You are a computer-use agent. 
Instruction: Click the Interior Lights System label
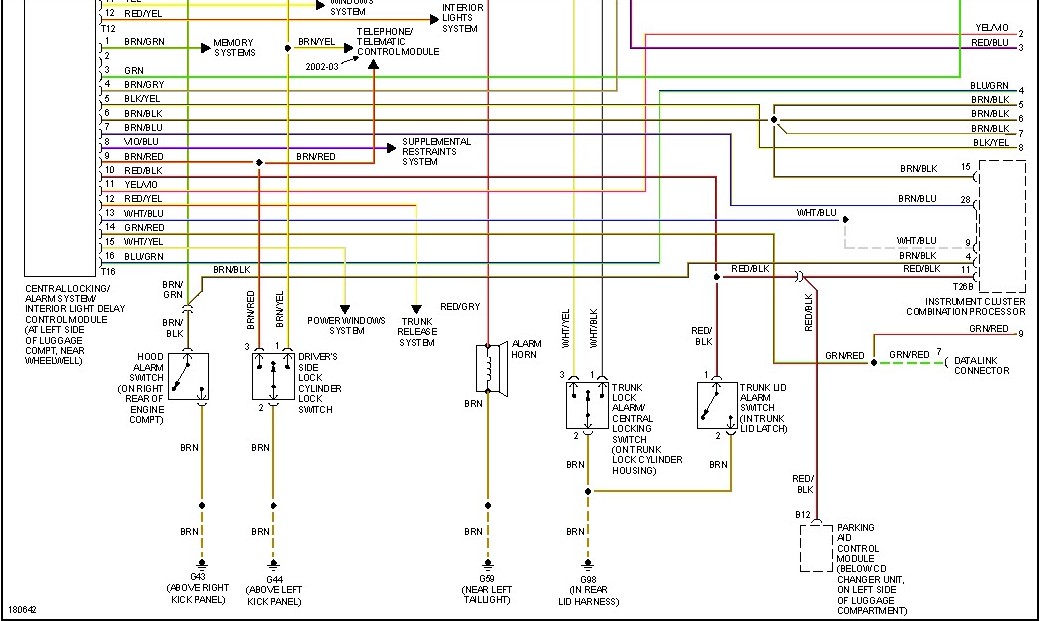[x=463, y=18]
